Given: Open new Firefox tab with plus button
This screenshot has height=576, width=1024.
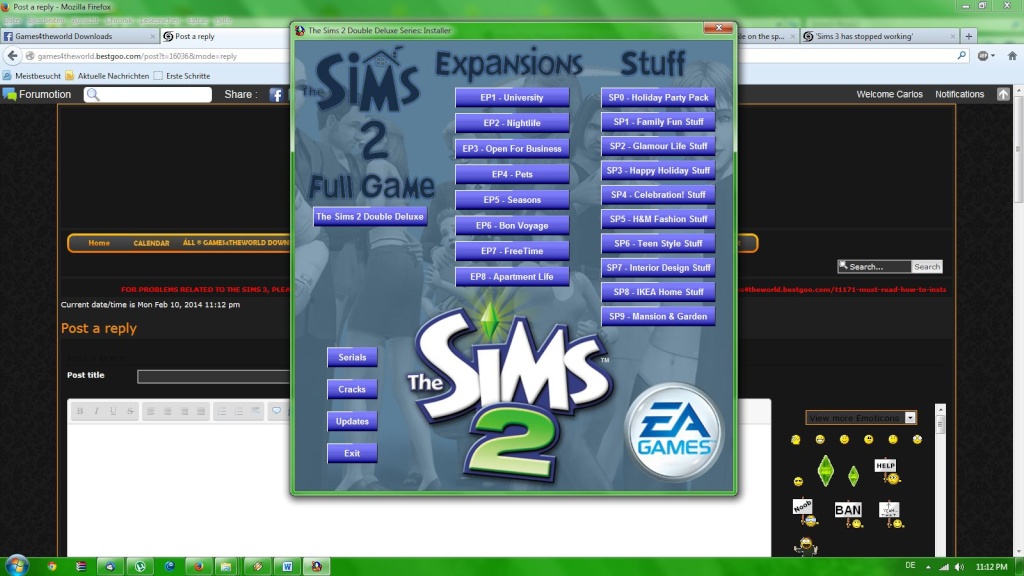Looking at the screenshot, I should point(969,37).
